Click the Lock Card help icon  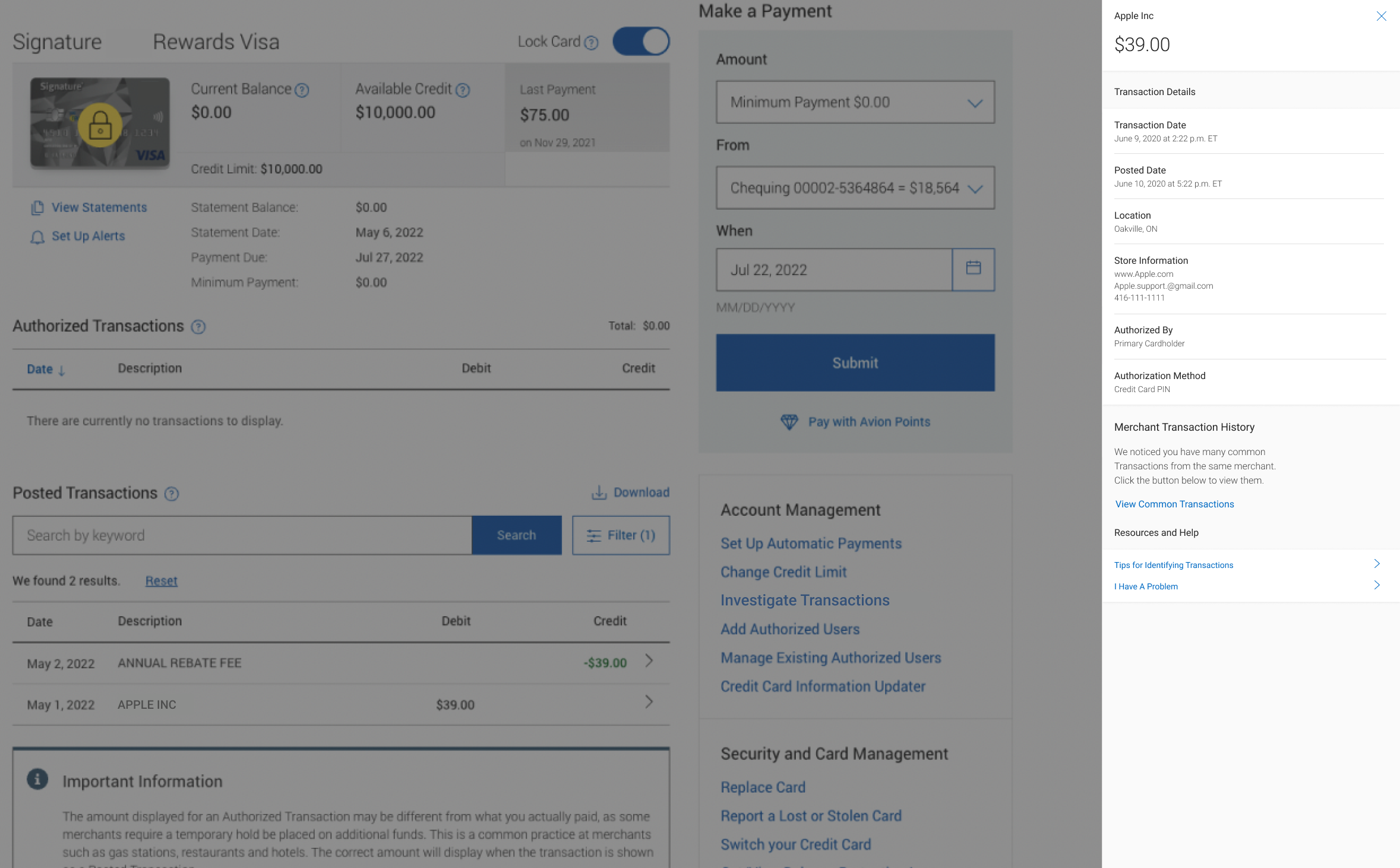(x=591, y=43)
